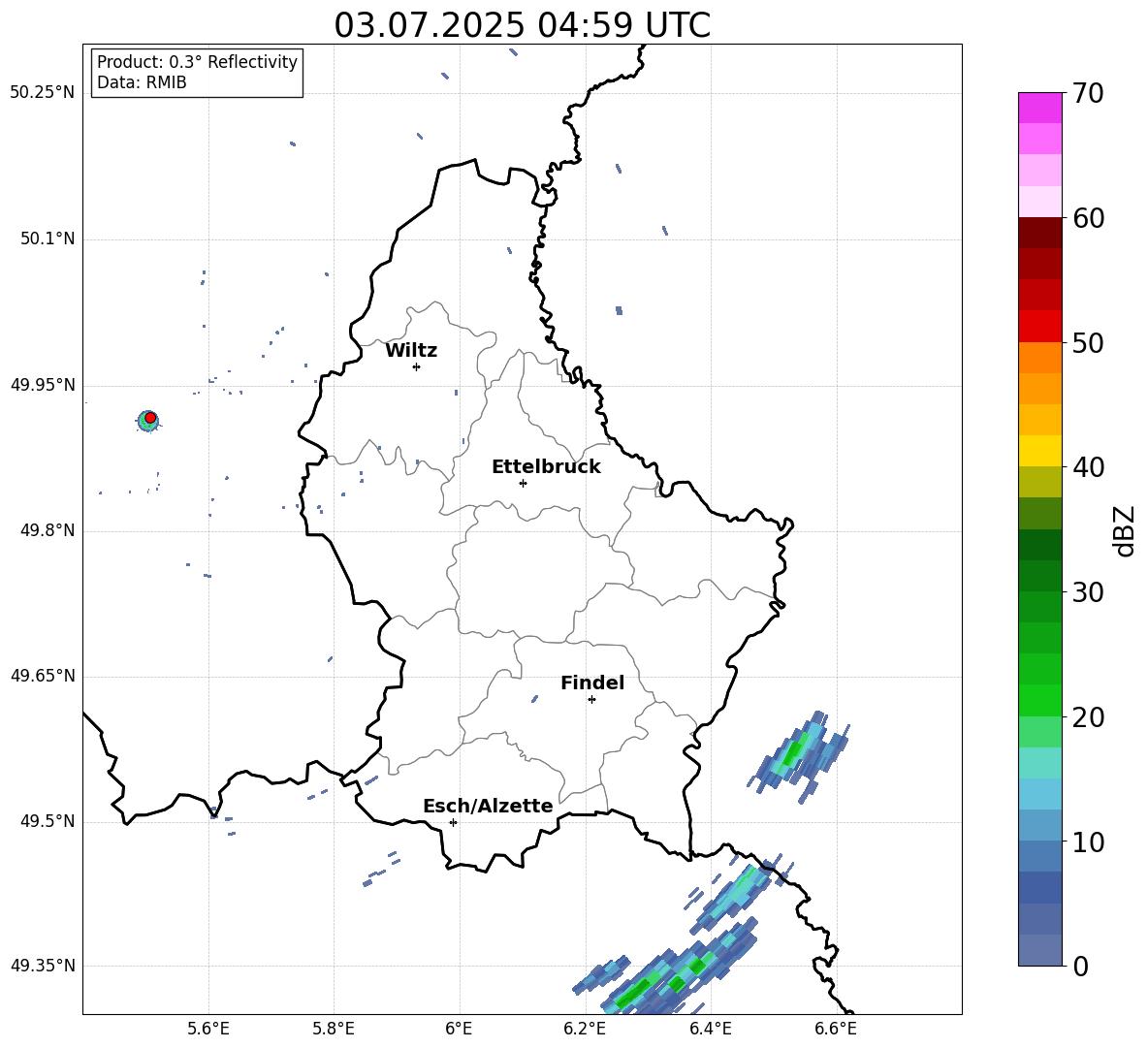
Task: Click the 0 value on the colorbar
Action: (1080, 966)
